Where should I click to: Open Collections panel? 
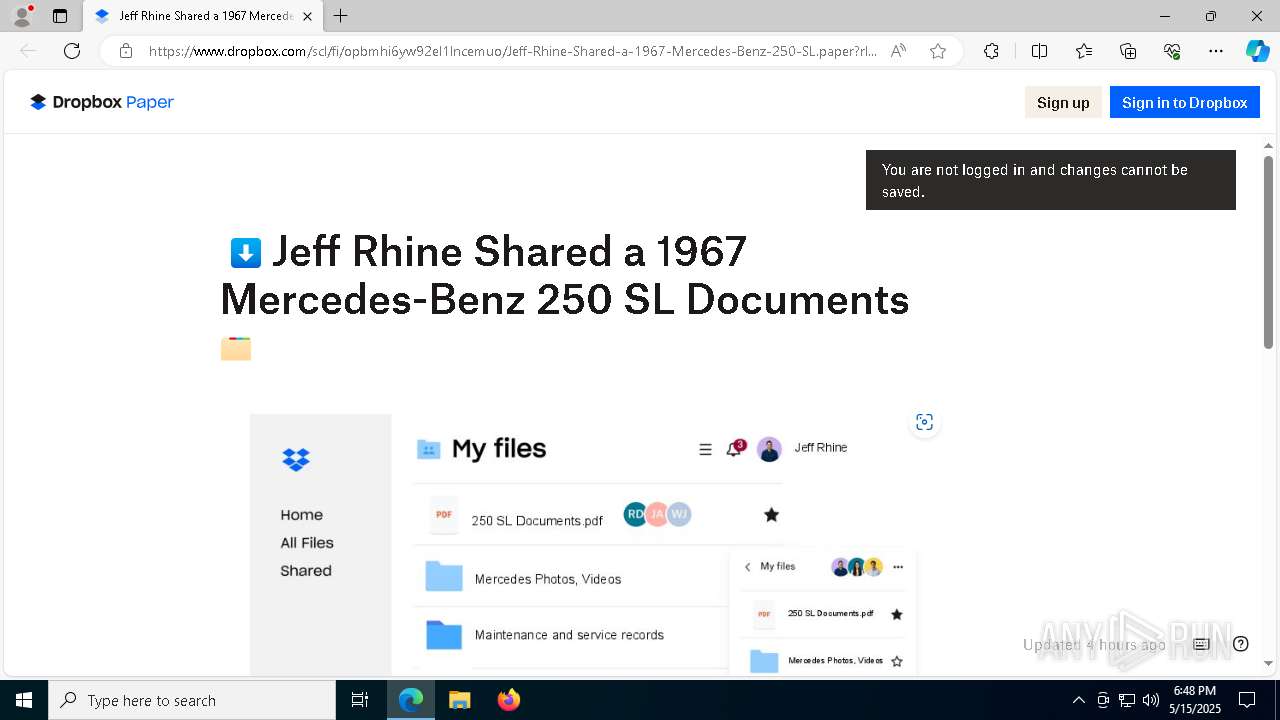coord(1128,51)
